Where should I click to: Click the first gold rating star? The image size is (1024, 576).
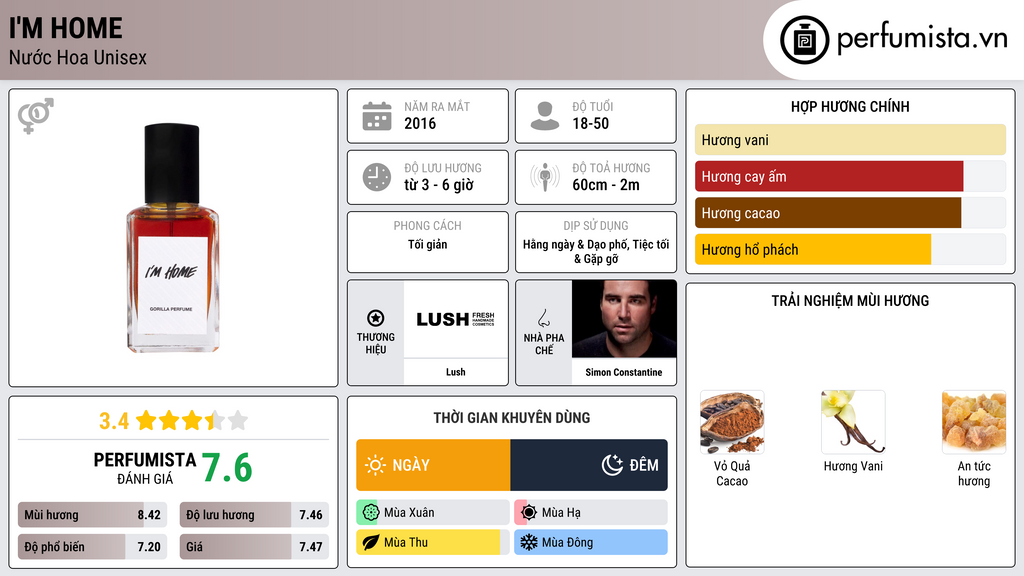[x=146, y=420]
